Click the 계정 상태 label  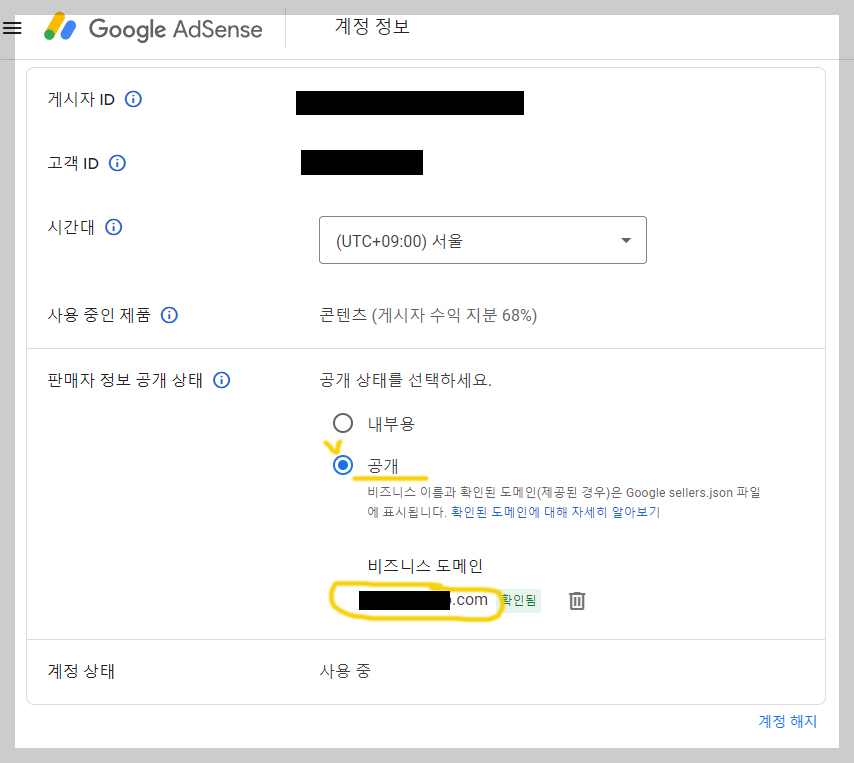(x=81, y=670)
